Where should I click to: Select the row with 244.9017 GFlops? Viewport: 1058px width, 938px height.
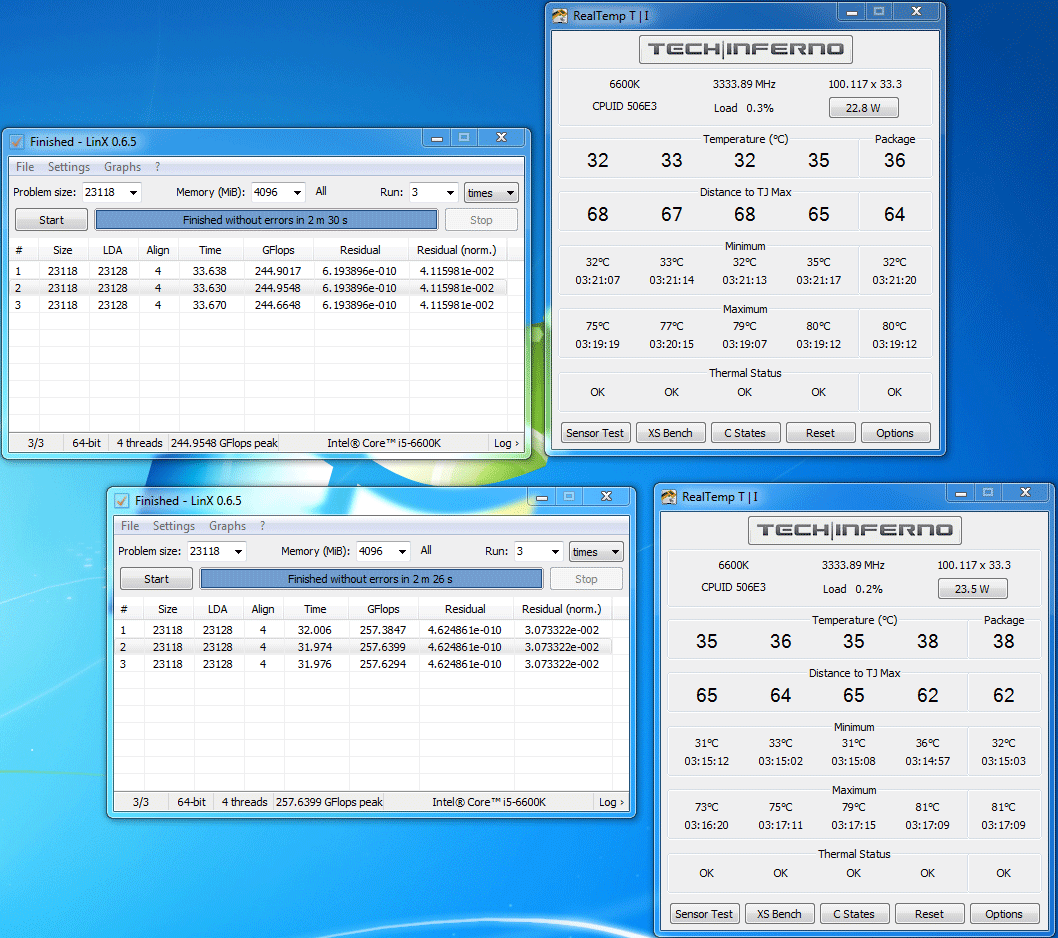[258, 271]
